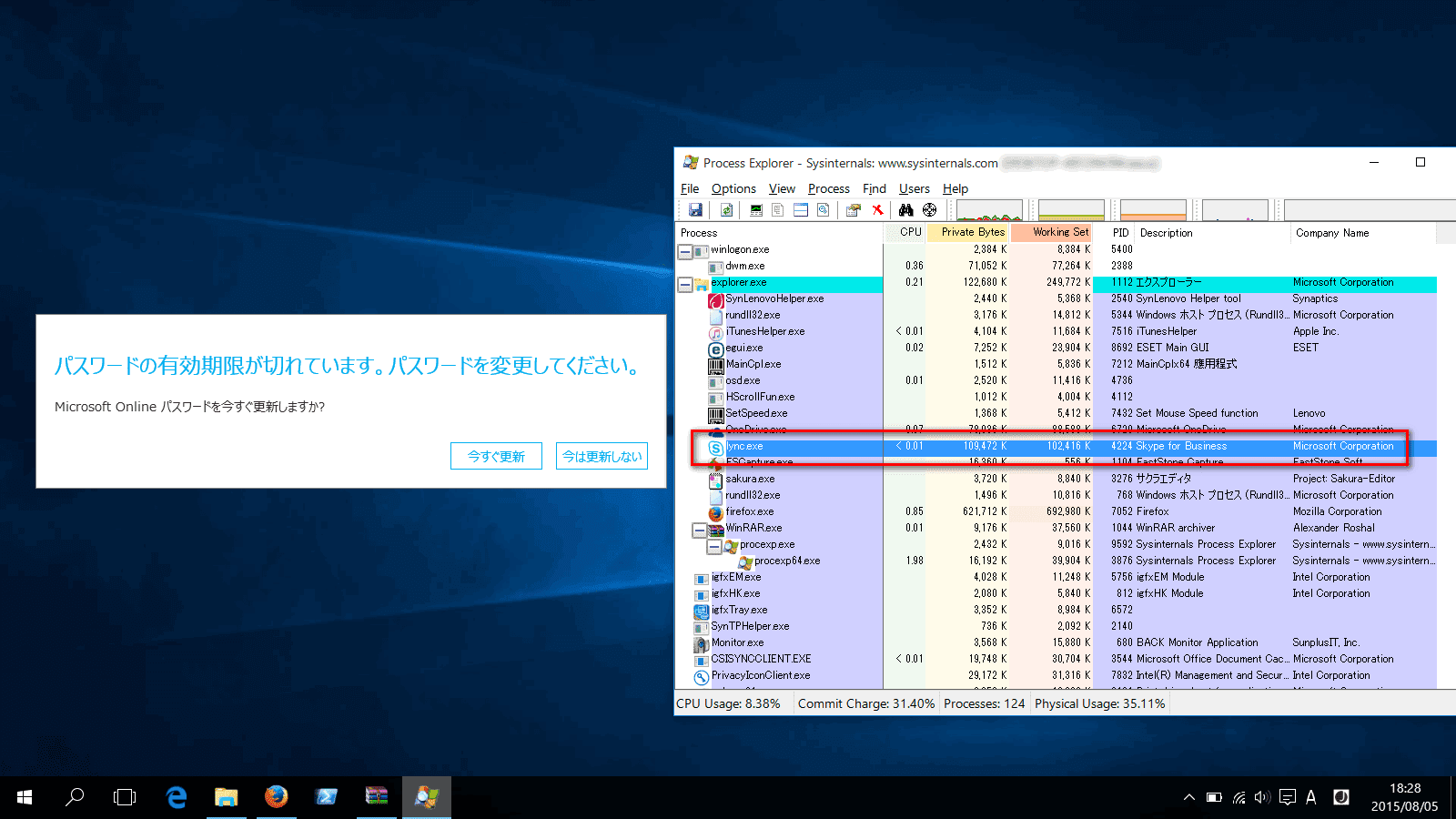This screenshot has width=1456, height=819.
Task: Click the binoculars Find Handle or DLL icon
Action: pos(906,210)
